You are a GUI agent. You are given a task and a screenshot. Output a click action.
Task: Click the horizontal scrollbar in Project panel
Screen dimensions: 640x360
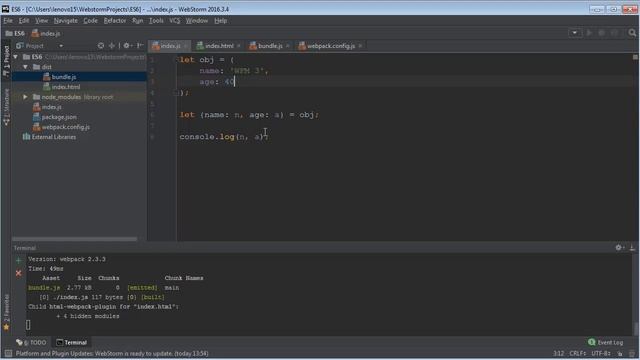coord(75,239)
